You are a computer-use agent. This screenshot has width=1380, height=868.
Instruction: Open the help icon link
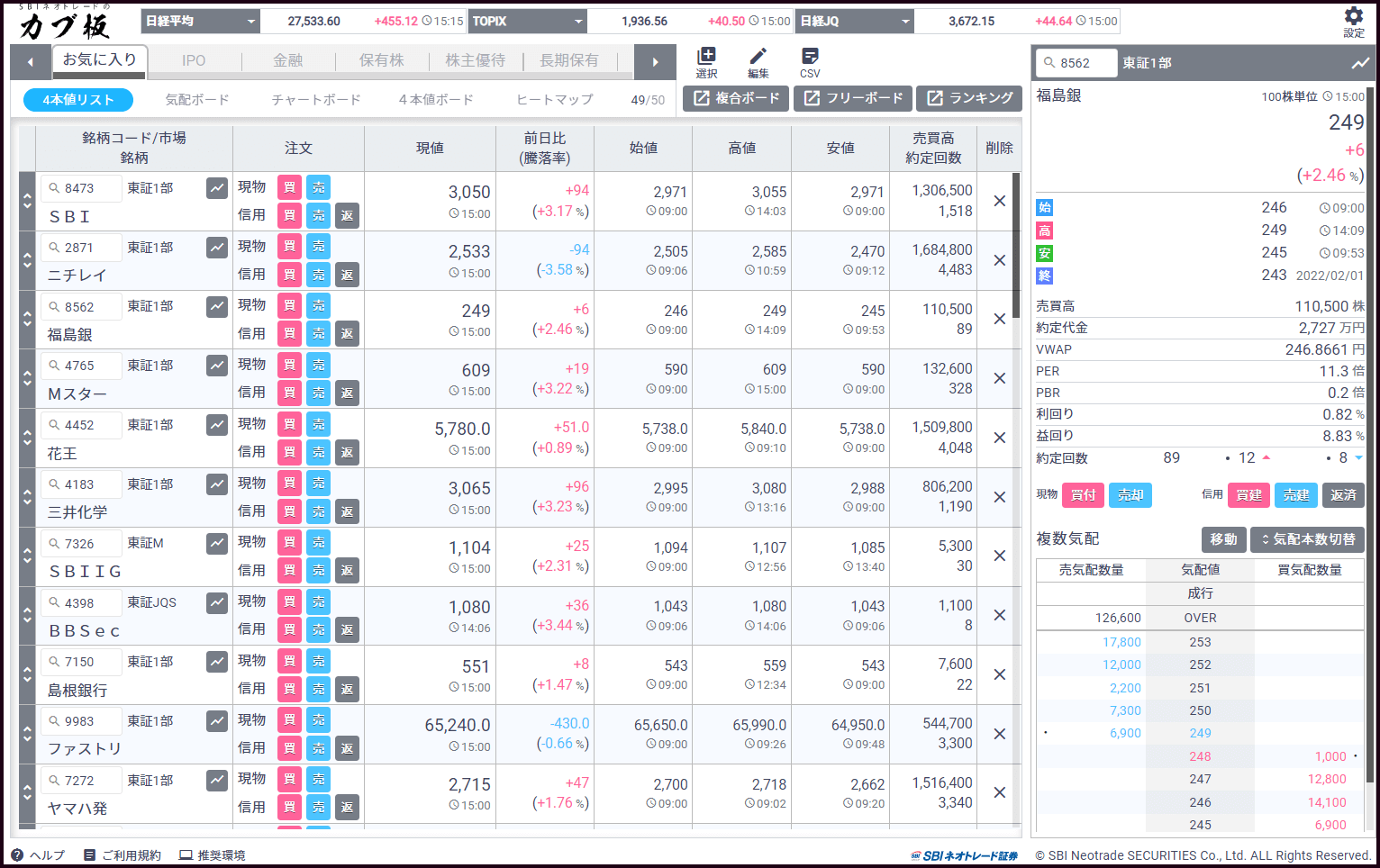click(38, 855)
